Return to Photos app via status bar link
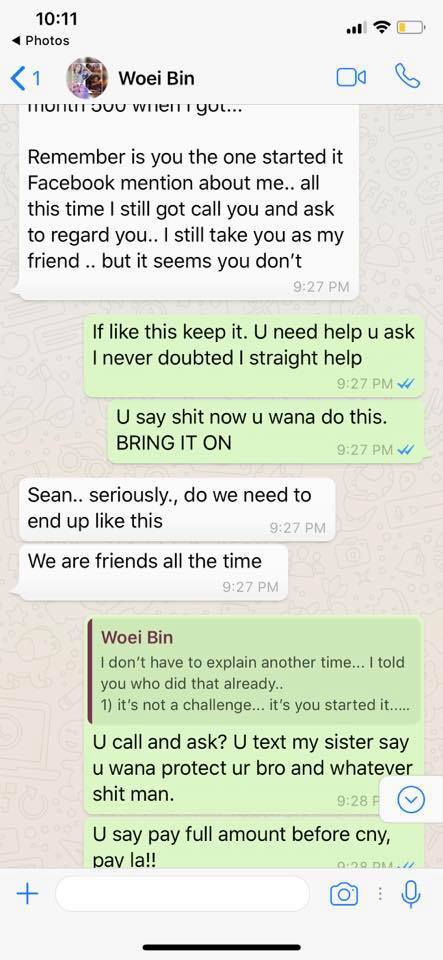This screenshot has height=960, width=443. 40,40
